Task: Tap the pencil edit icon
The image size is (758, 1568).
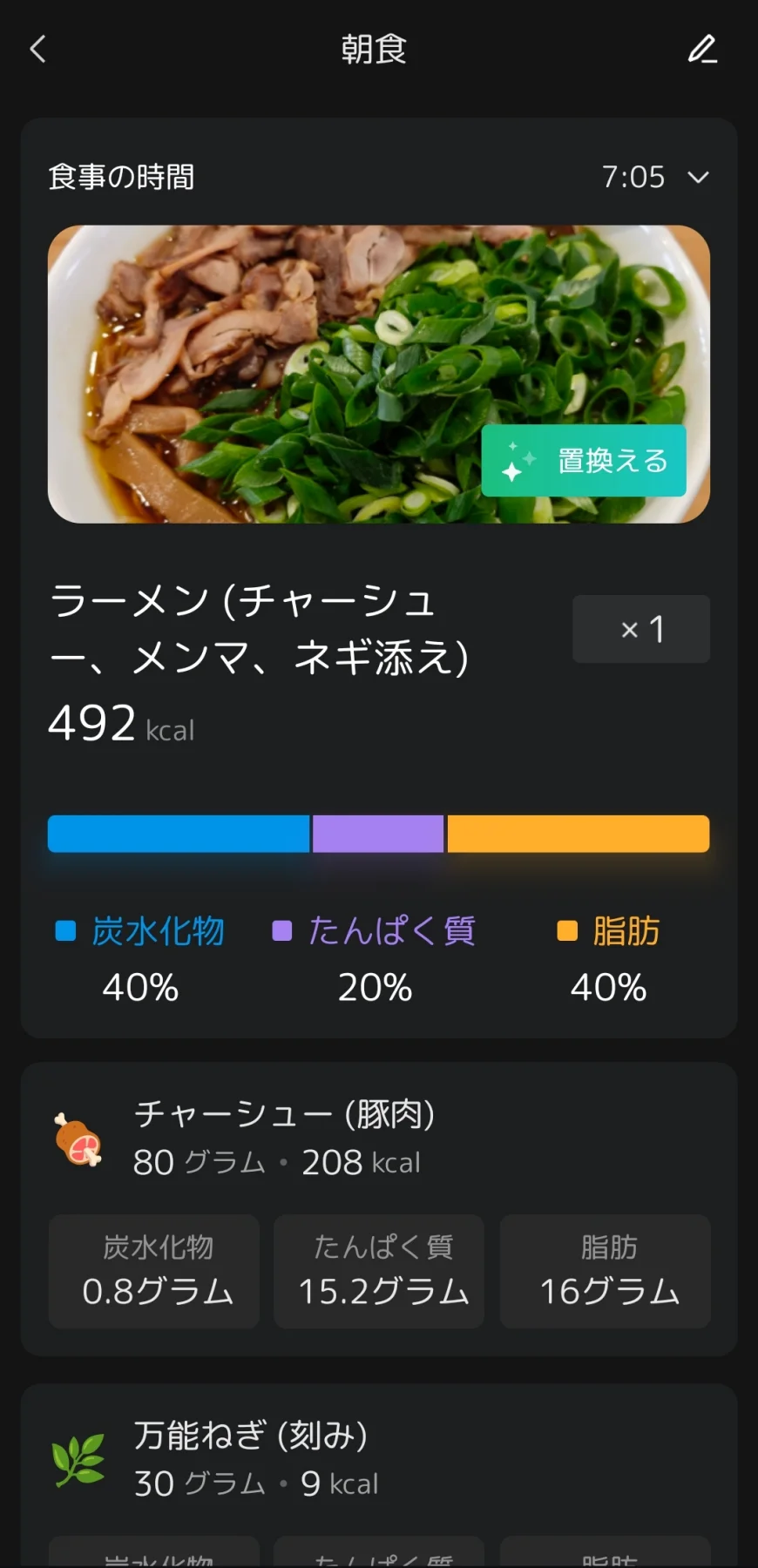Action: tap(702, 50)
